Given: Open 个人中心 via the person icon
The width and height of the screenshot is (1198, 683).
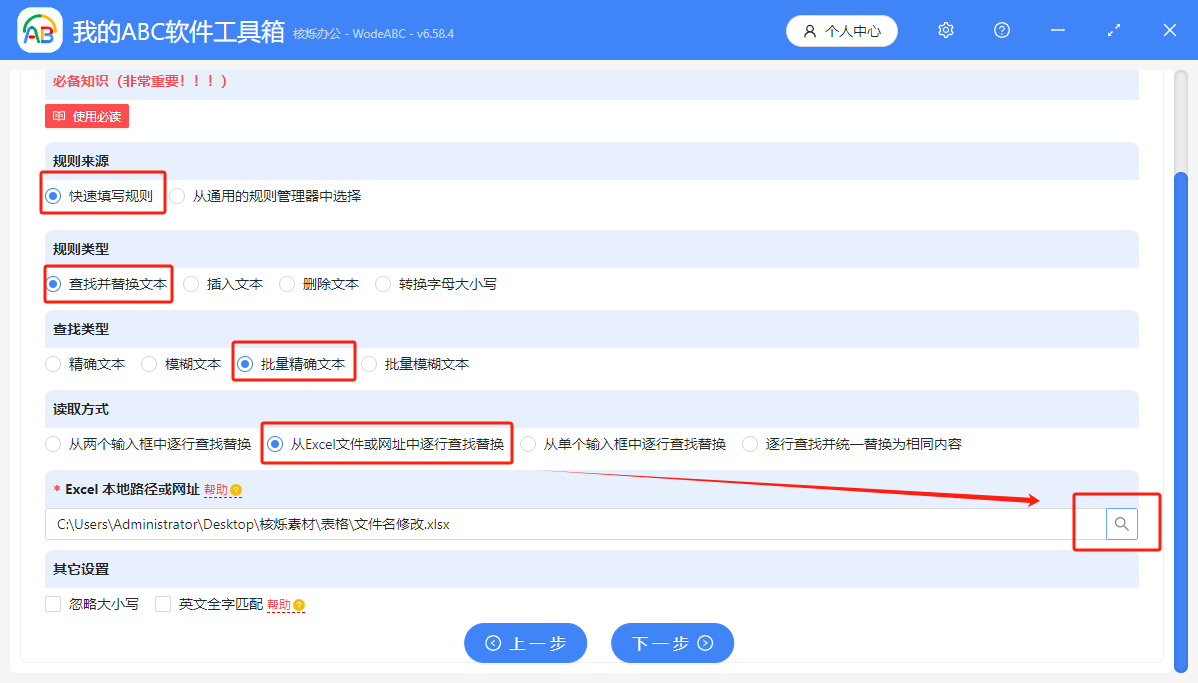Looking at the screenshot, I should coord(841,30).
